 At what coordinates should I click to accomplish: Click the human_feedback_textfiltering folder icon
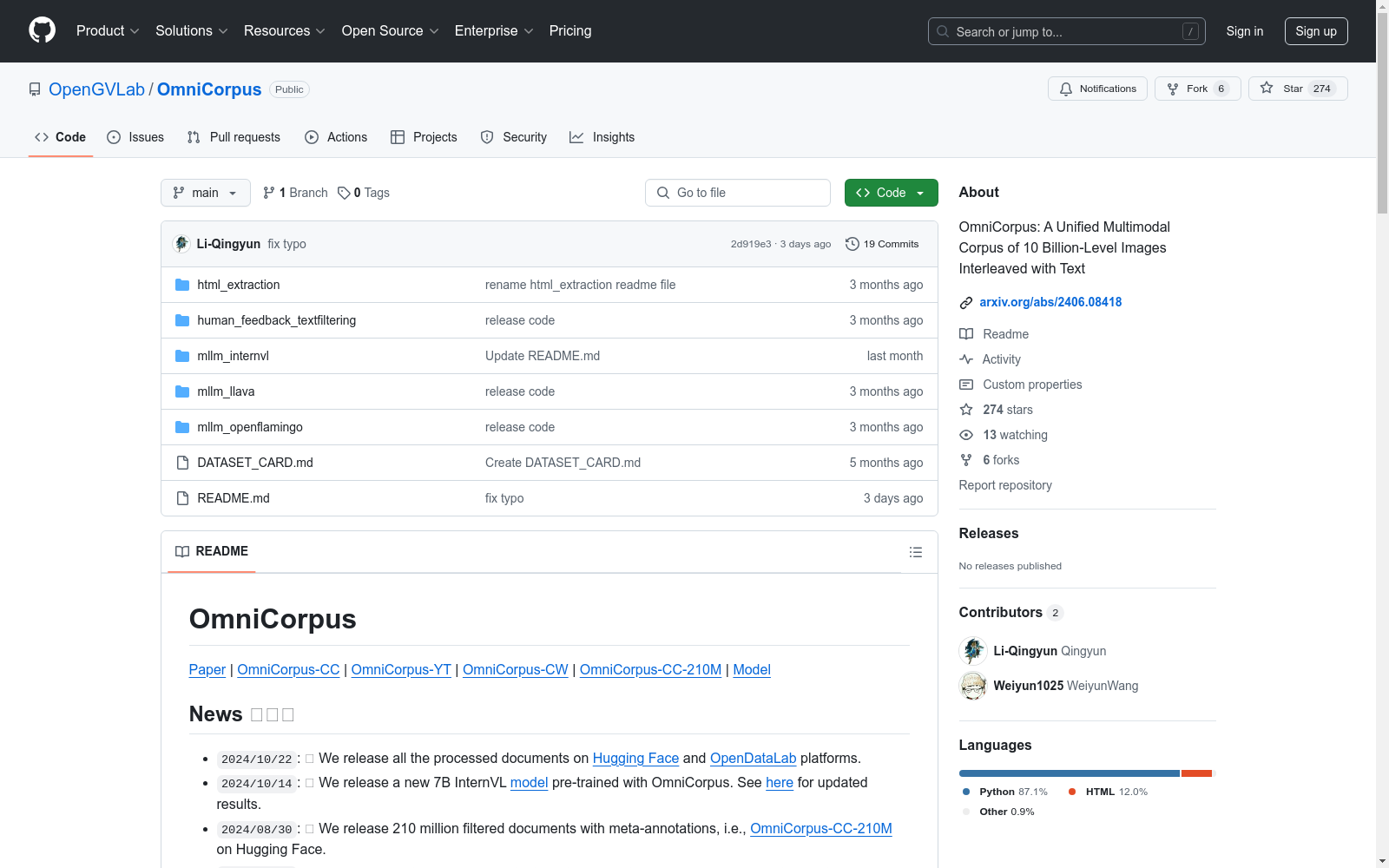pos(182,320)
